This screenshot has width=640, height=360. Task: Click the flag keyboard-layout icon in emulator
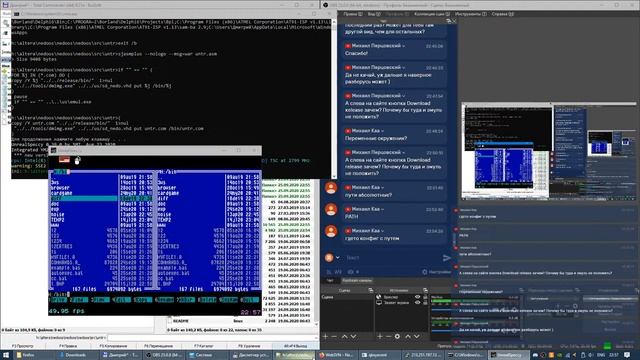pos(64,160)
